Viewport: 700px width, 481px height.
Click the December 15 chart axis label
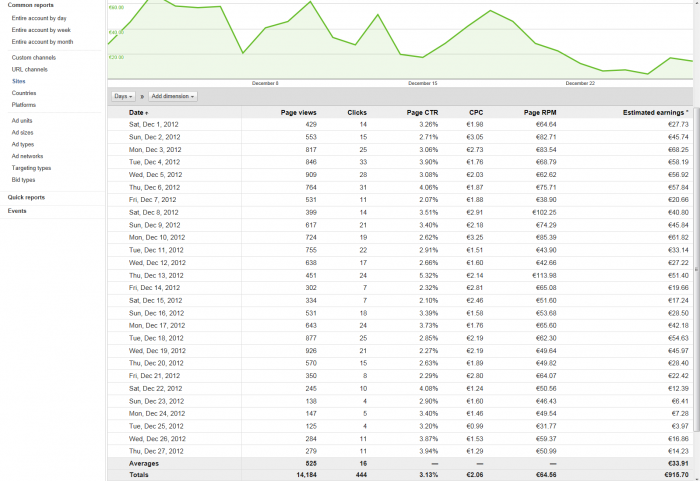point(422,83)
